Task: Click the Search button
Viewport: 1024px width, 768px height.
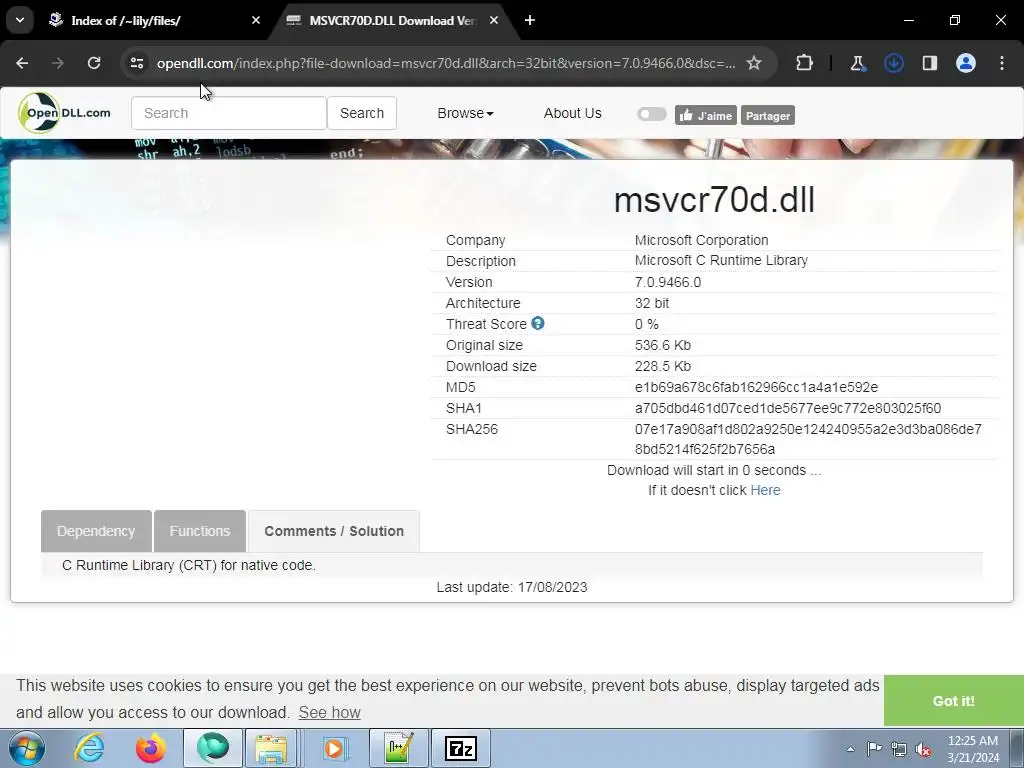Action: click(x=362, y=113)
